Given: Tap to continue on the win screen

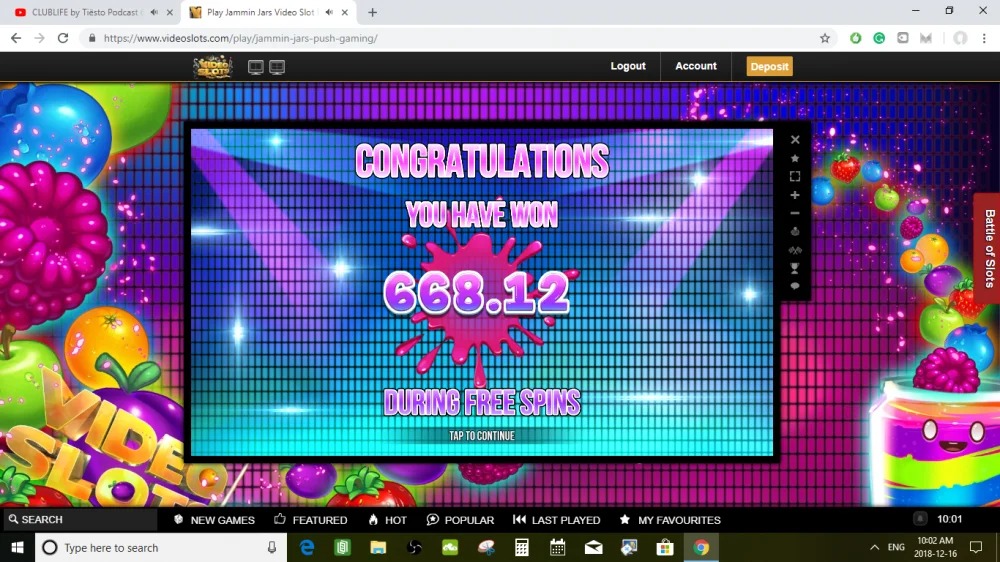Looking at the screenshot, I should (482, 436).
